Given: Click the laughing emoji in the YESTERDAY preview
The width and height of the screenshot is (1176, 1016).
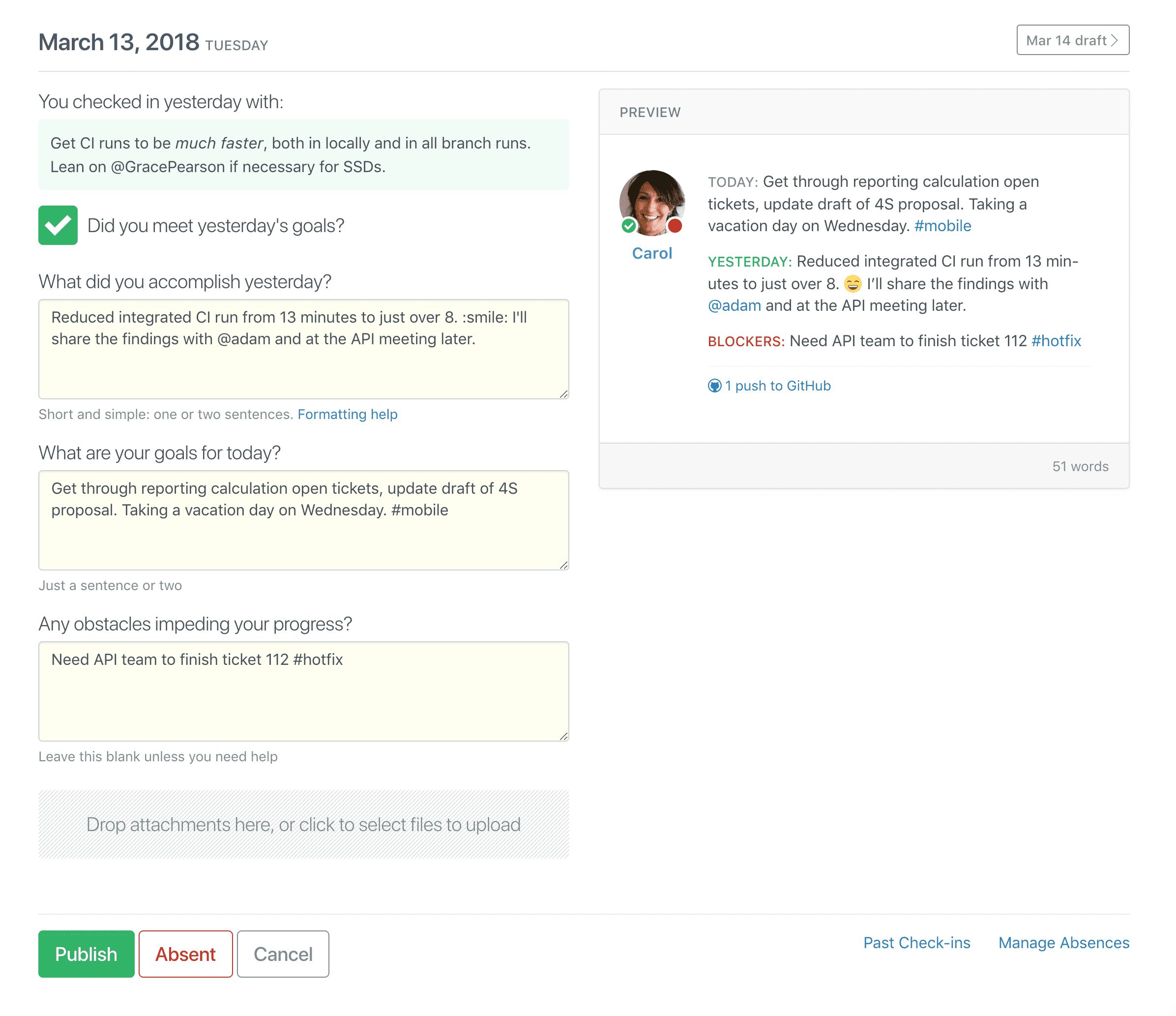Looking at the screenshot, I should 853,284.
